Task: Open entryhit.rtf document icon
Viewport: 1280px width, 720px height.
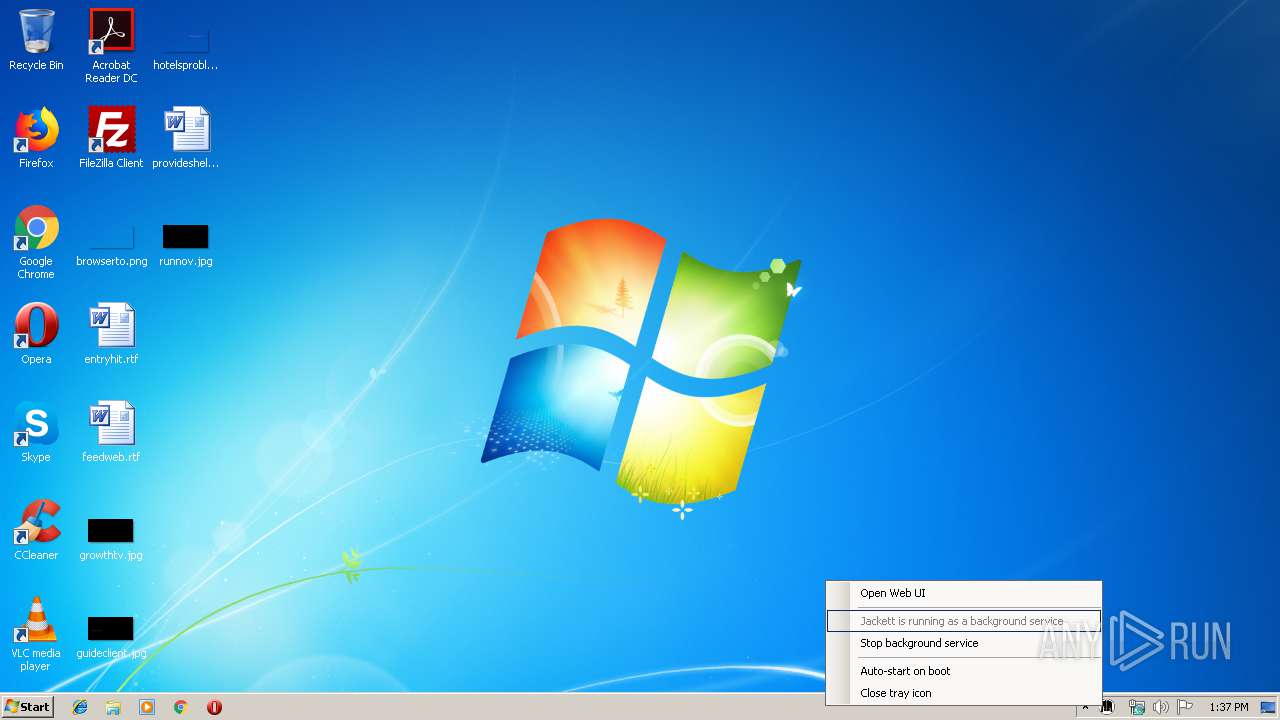Action: click(111, 334)
